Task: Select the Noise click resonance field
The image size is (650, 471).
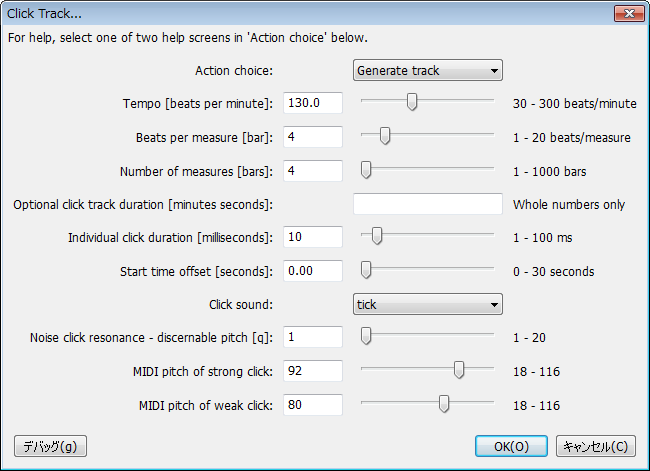Action: point(313,337)
